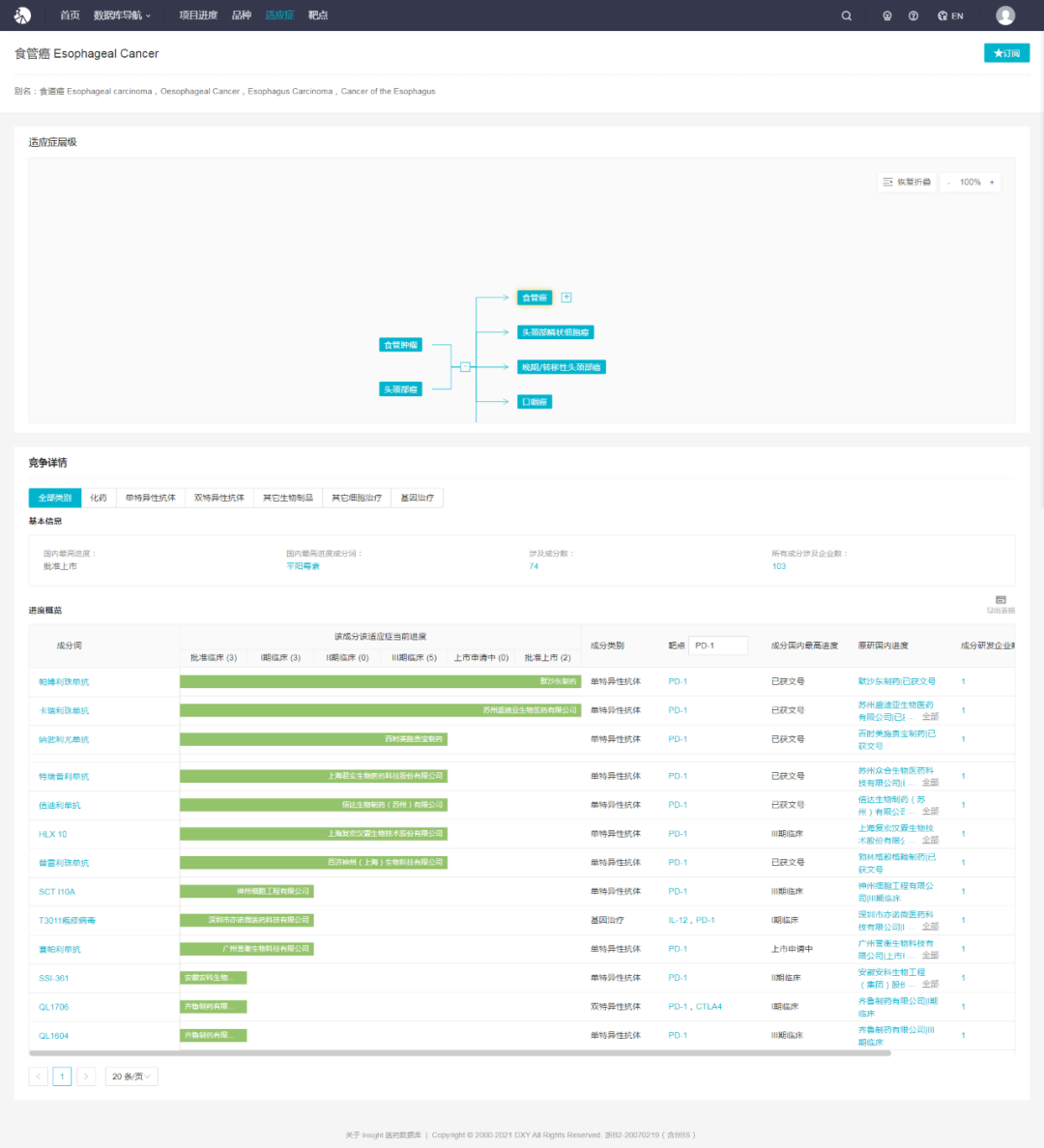The height and width of the screenshot is (1148, 1044).
Task: Zoom out the hierarchy chart with minus
Action: [948, 182]
